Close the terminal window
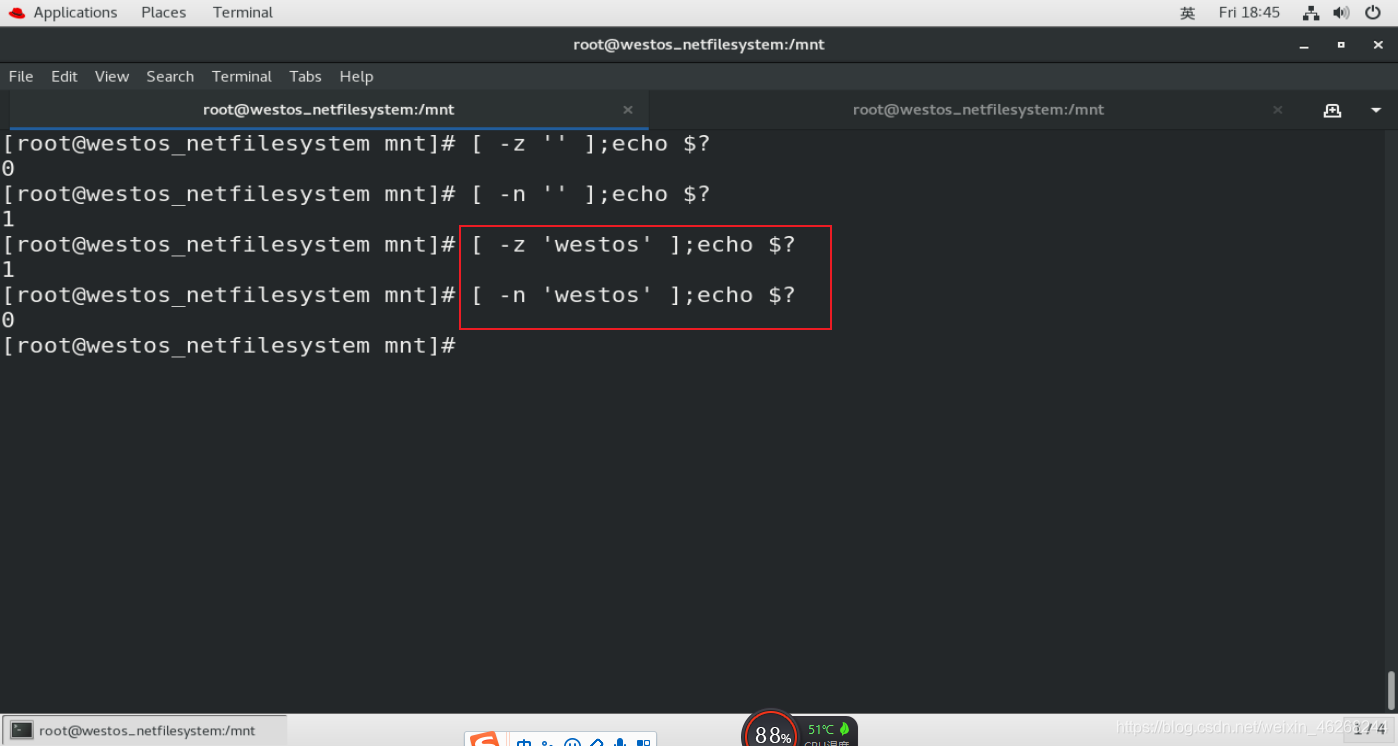 tap(1377, 45)
